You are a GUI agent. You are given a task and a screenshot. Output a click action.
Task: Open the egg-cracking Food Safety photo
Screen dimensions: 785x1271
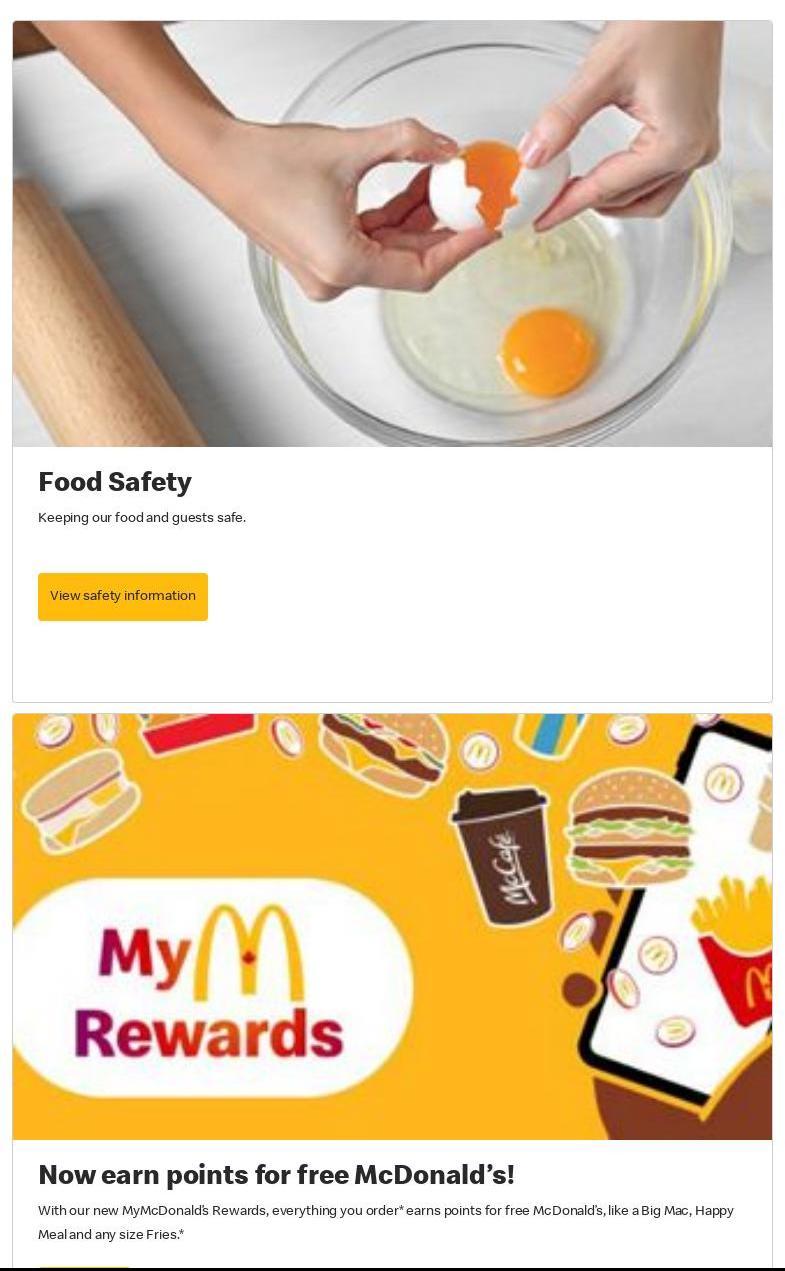(x=392, y=233)
